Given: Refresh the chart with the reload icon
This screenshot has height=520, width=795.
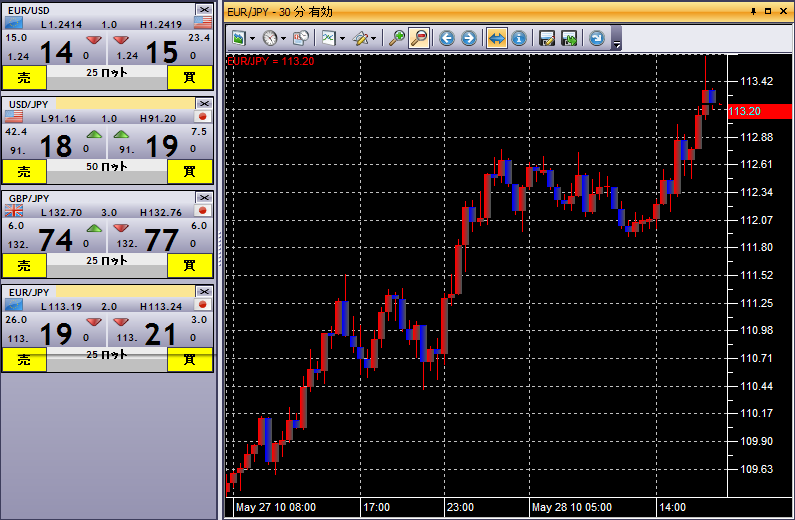Looking at the screenshot, I should tap(597, 38).
